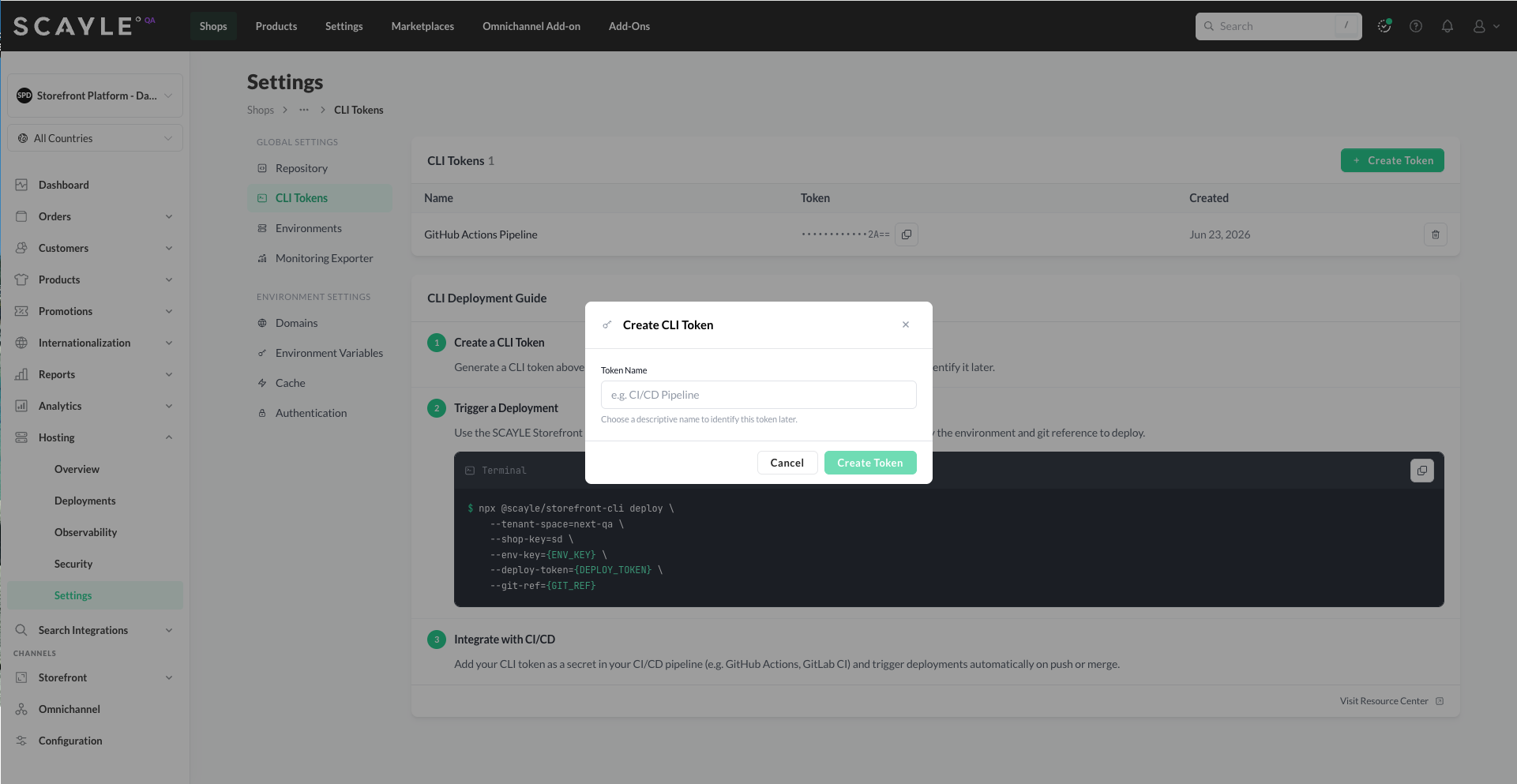Click the Analytics icon in sidebar
1517x784 pixels.
click(21, 406)
